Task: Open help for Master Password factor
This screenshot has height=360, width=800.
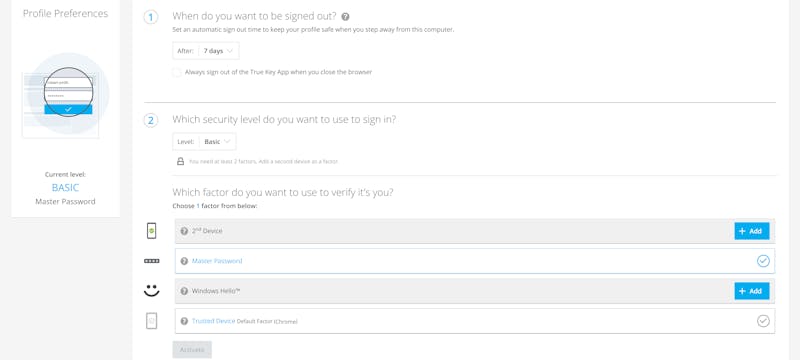Action: click(x=184, y=261)
